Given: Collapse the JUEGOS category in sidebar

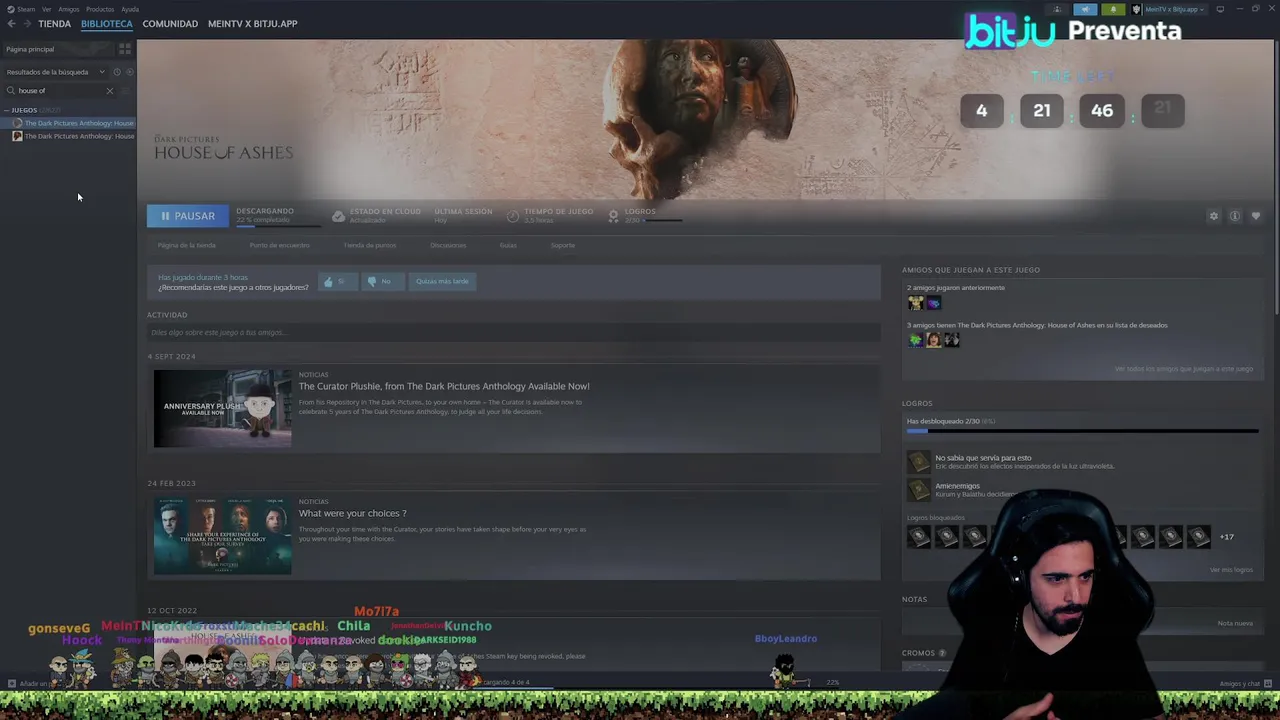Looking at the screenshot, I should click(x=6, y=110).
